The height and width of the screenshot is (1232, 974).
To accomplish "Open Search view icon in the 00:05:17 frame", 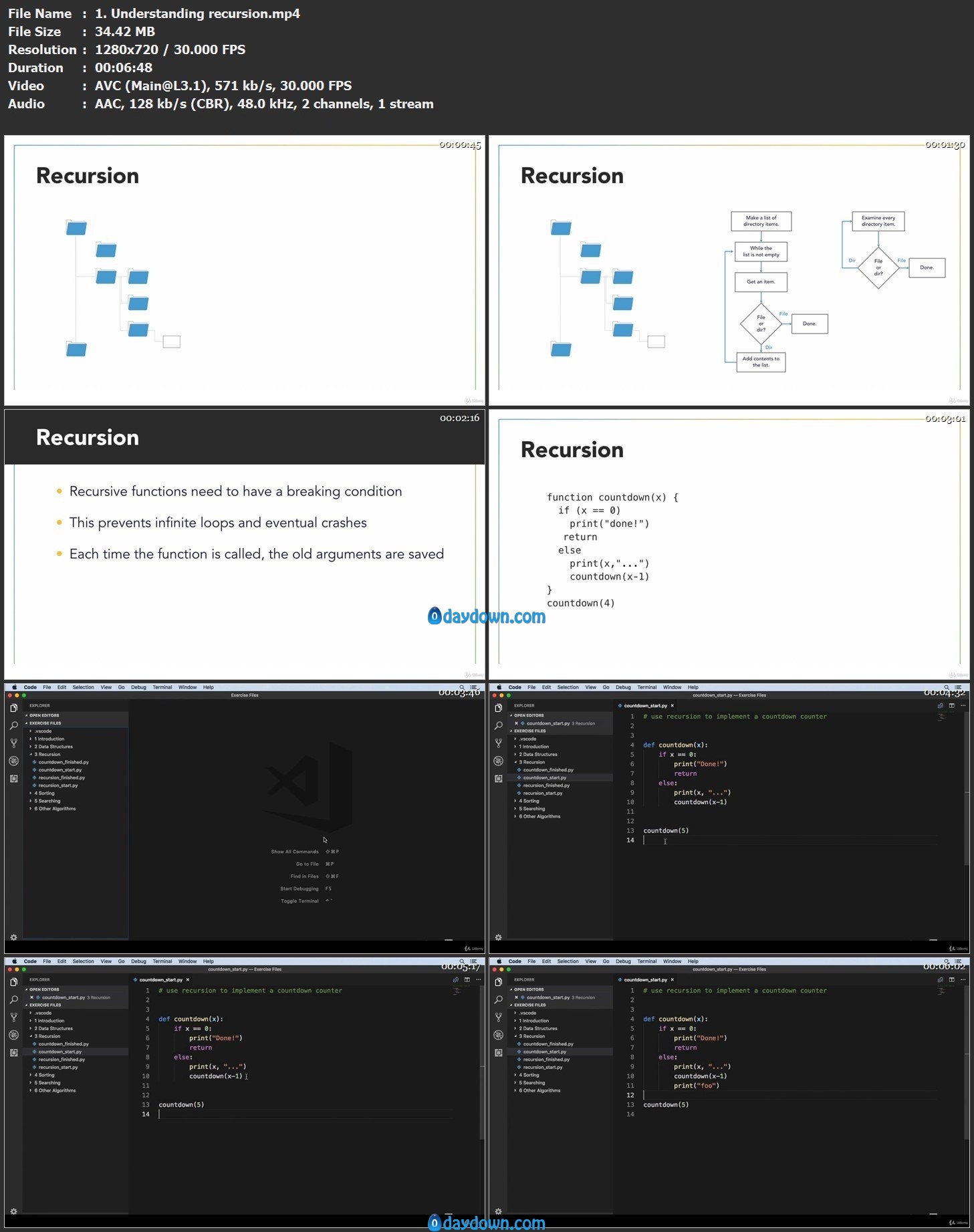I will (x=13, y=999).
